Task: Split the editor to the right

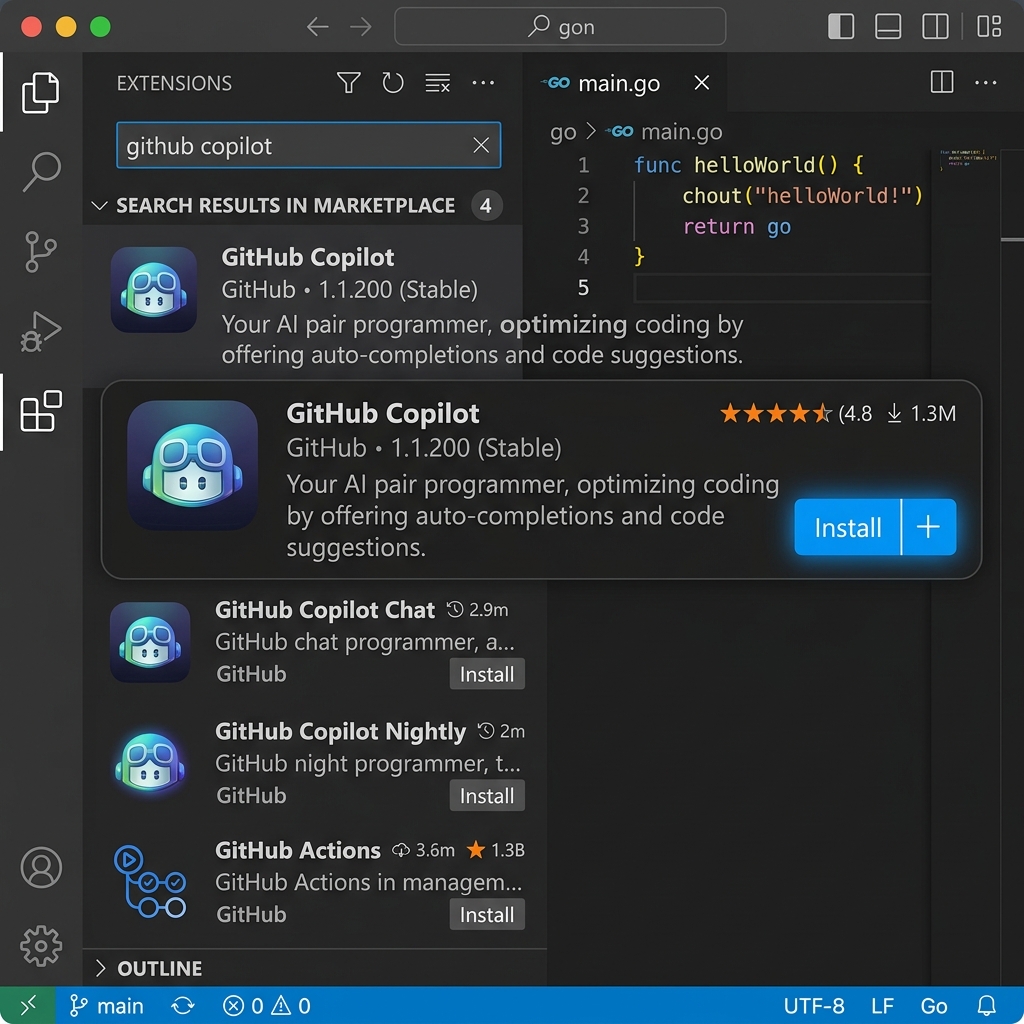Action: (x=942, y=82)
